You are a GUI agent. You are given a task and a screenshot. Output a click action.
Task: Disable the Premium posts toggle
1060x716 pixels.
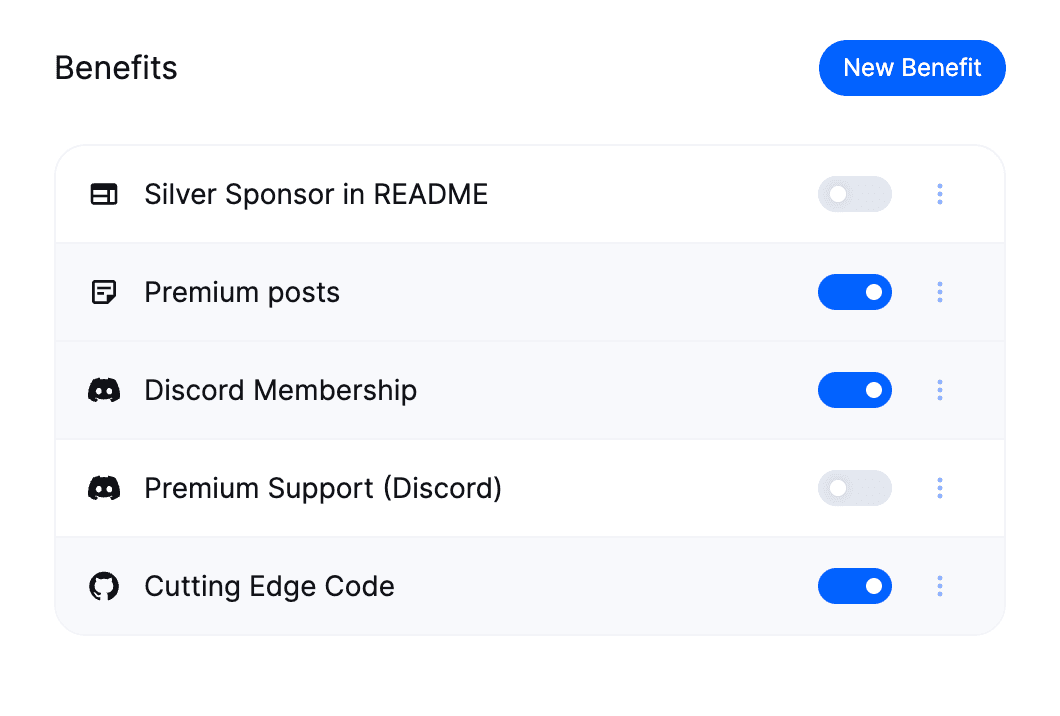point(855,292)
